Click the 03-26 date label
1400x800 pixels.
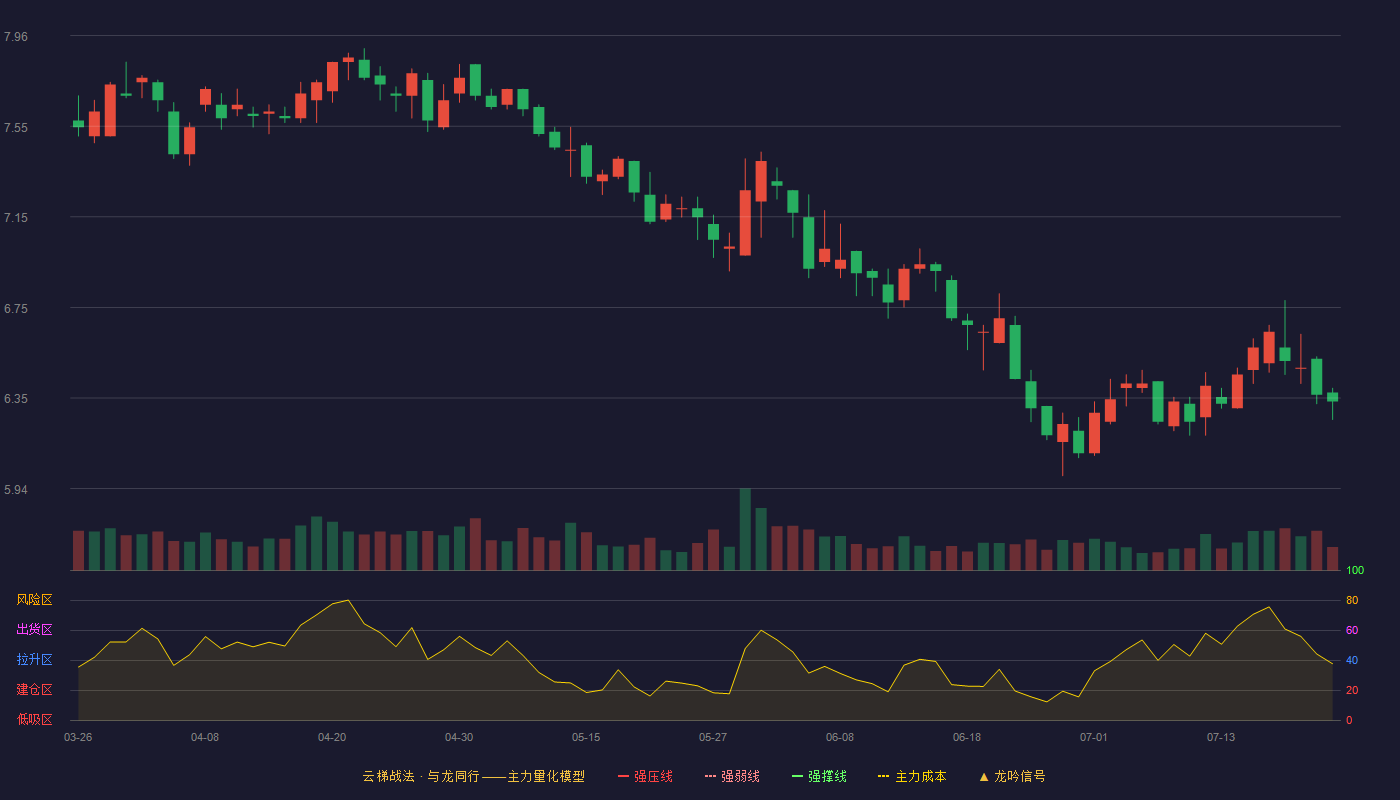tap(78, 738)
